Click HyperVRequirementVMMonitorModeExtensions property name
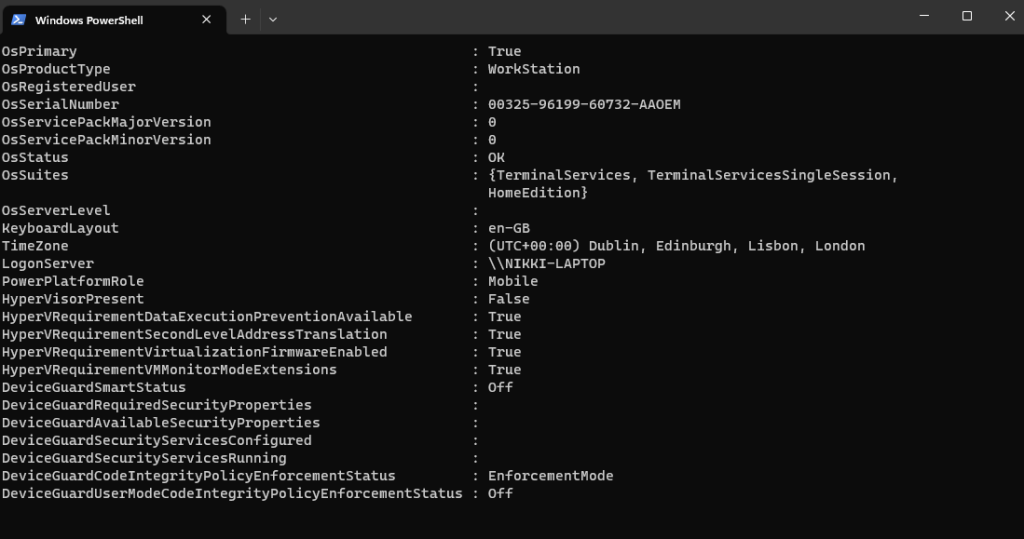This screenshot has height=539, width=1024. pos(169,369)
